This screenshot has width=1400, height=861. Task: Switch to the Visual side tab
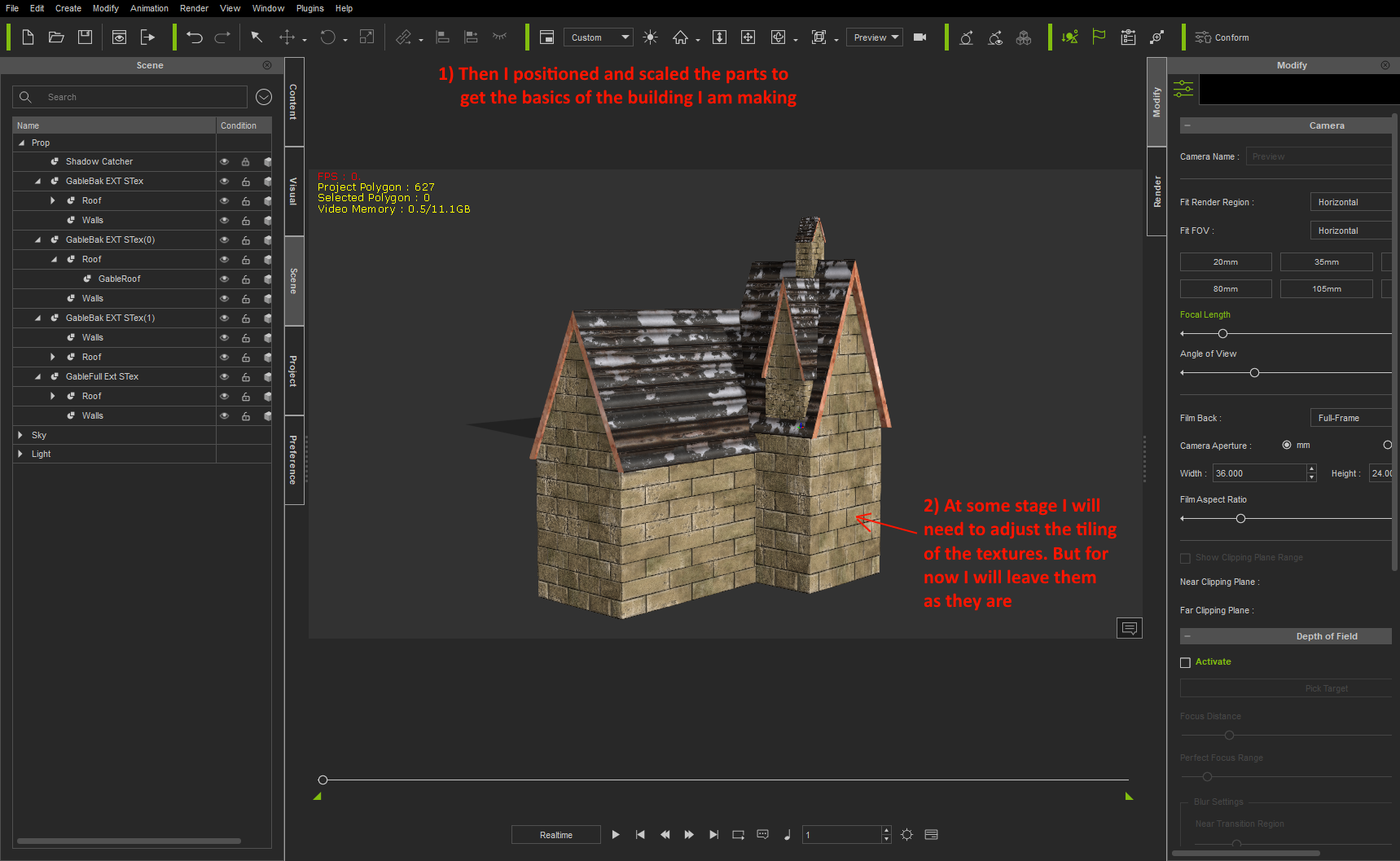294,191
